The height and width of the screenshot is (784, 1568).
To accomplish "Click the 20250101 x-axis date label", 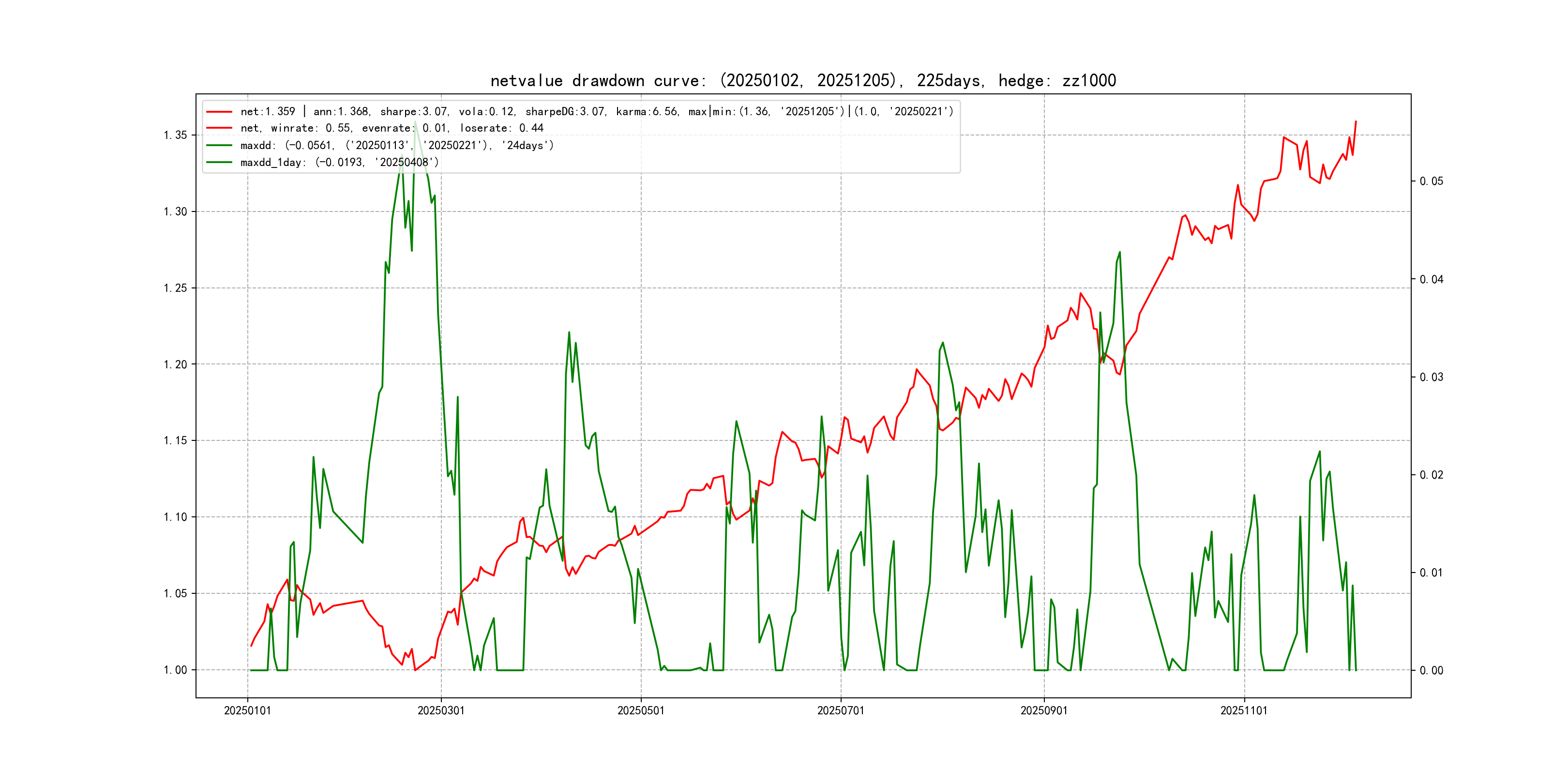I will [x=247, y=710].
